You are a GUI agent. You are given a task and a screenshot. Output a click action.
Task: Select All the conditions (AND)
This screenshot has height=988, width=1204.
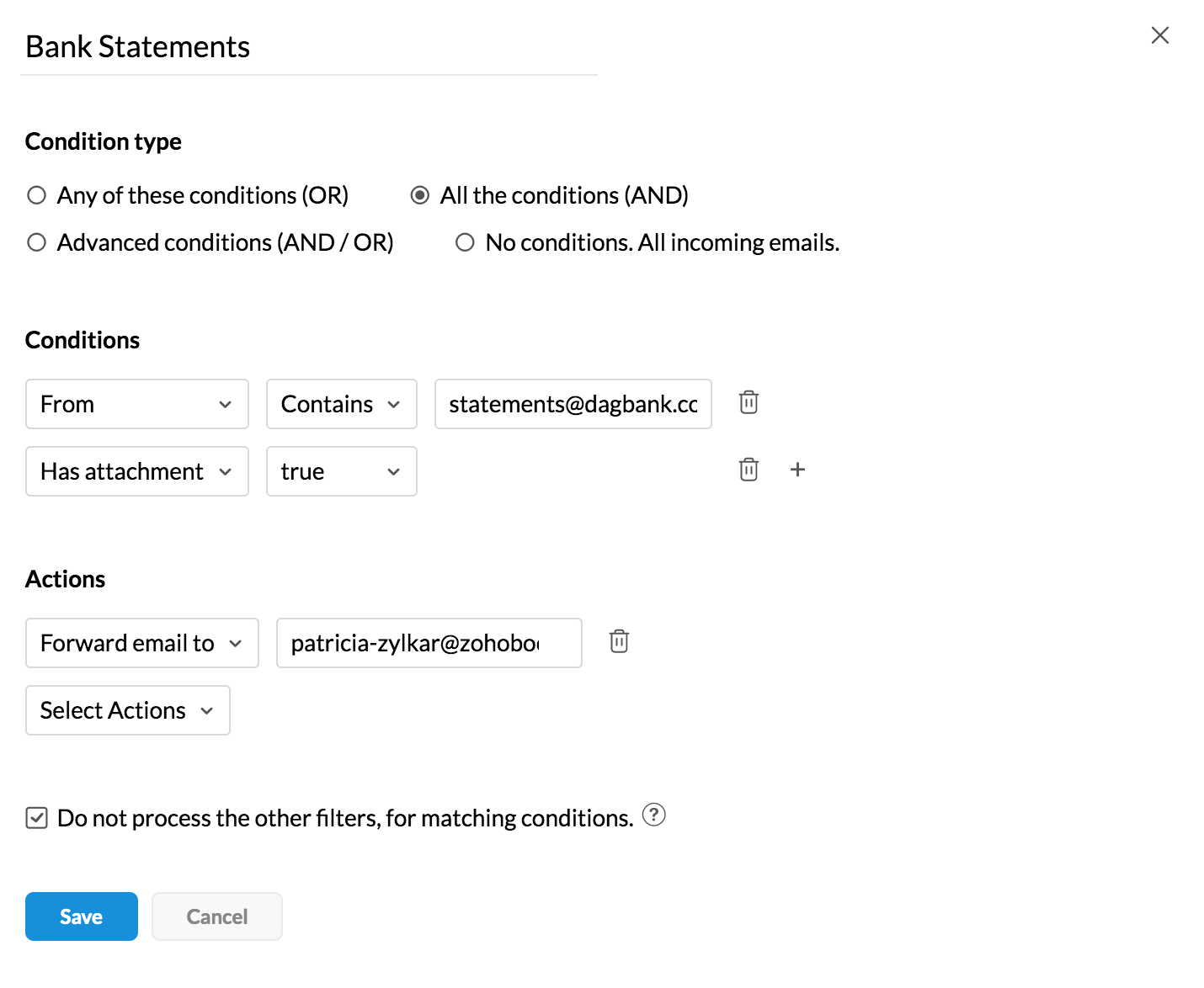tap(419, 195)
